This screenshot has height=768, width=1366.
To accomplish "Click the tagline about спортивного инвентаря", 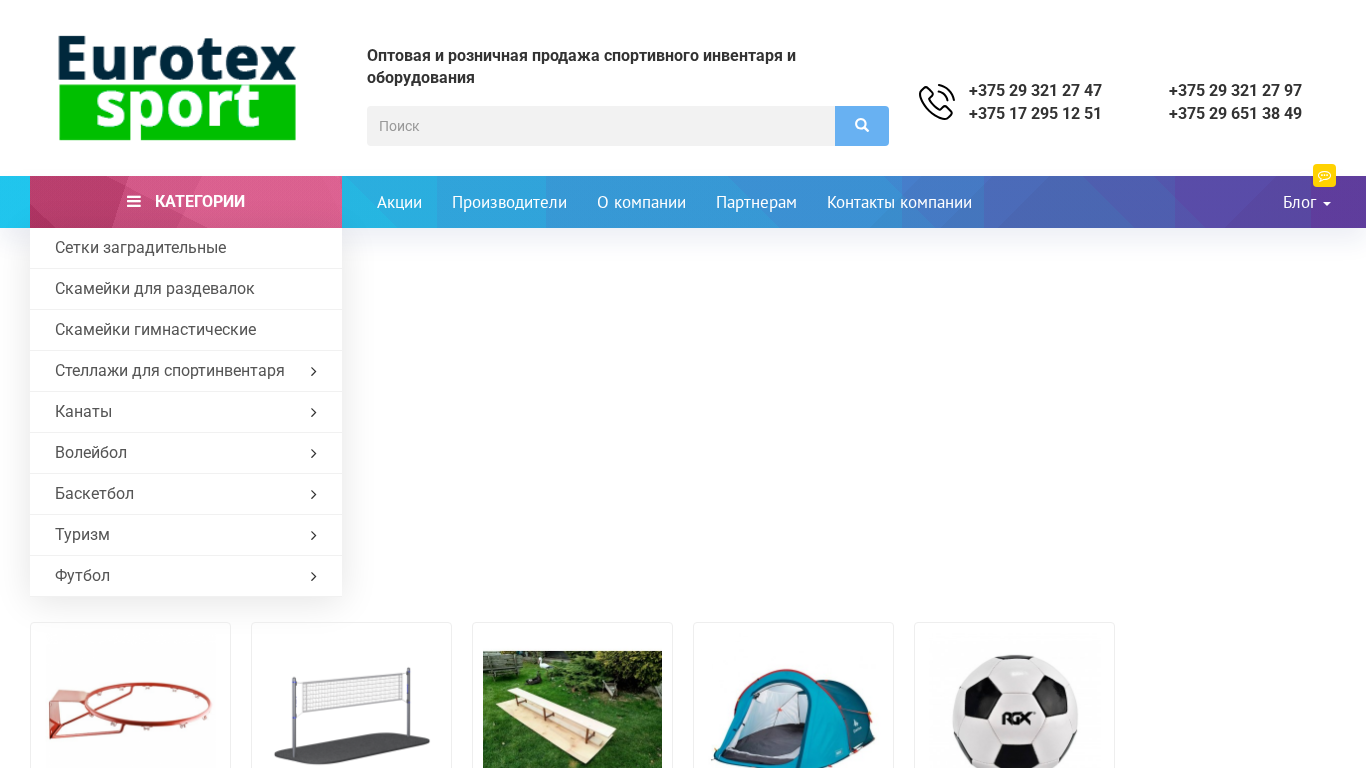I will 581,67.
